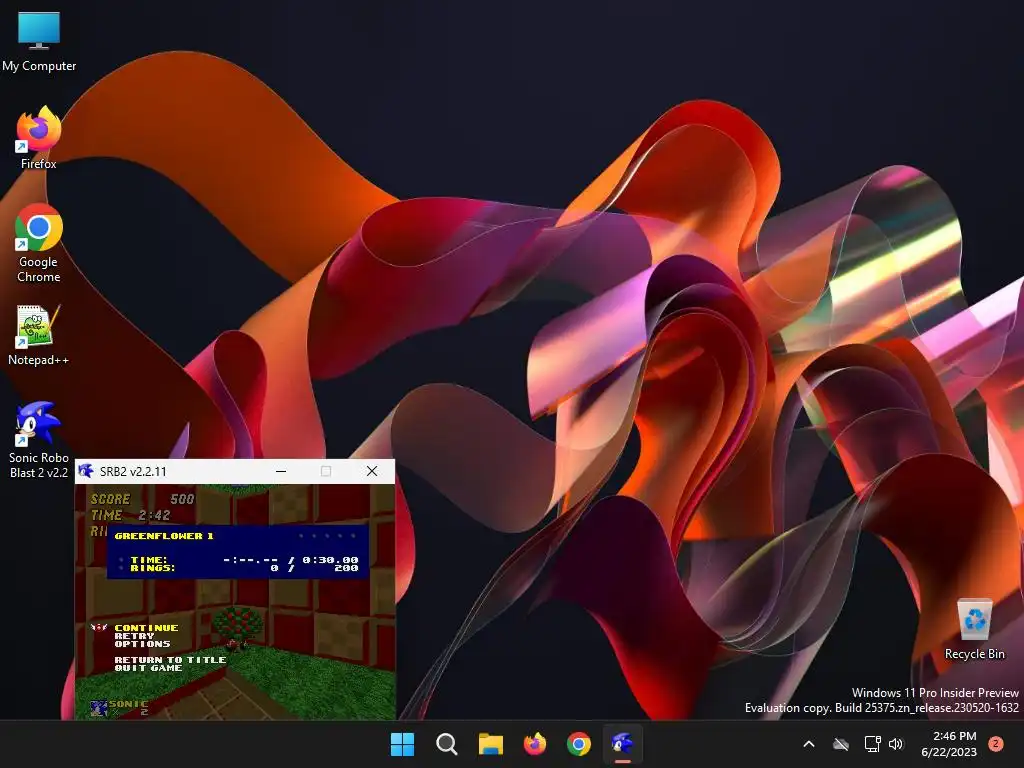
Task: Select the Recycle Bin desktop icon
Action: 974,628
